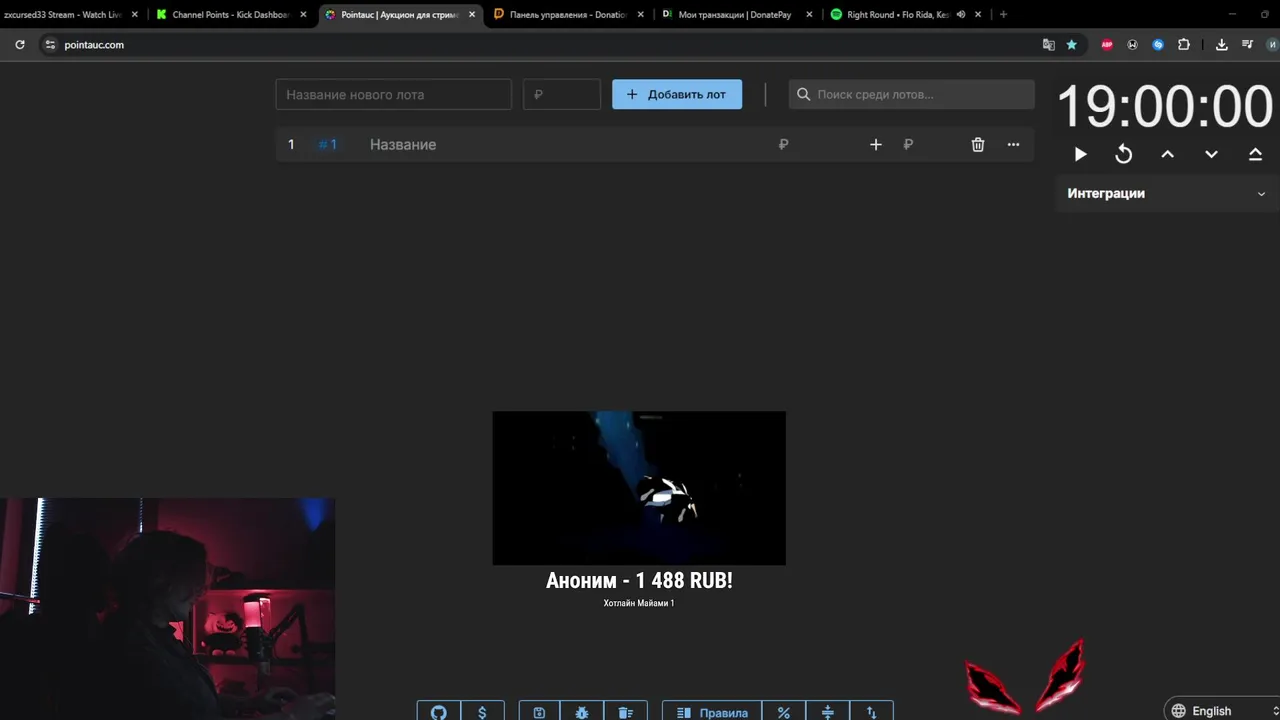Viewport: 1280px width, 720px height.
Task: Open browser downloads
Action: coord(1221,44)
